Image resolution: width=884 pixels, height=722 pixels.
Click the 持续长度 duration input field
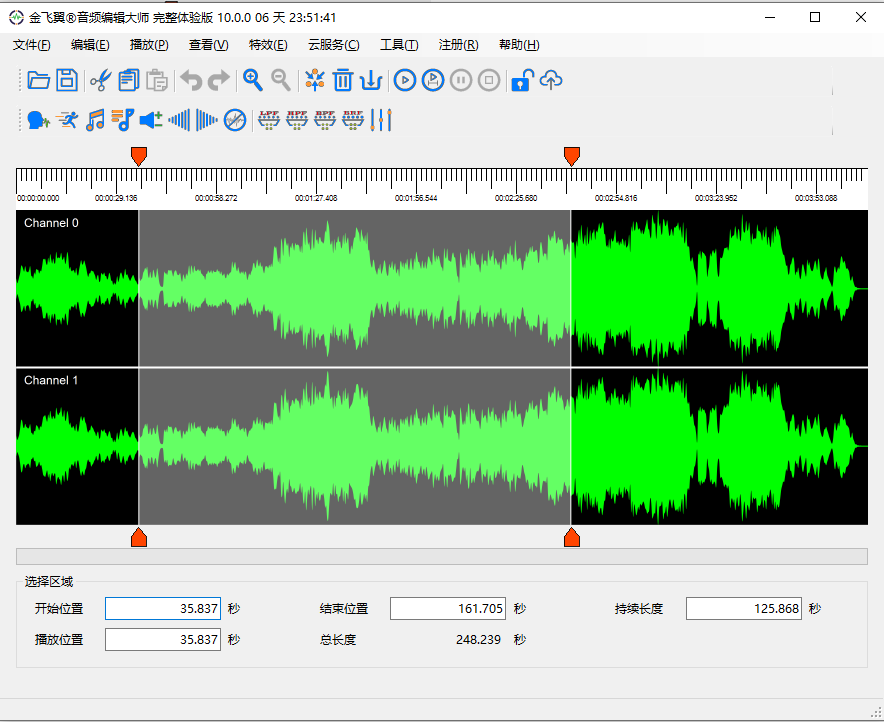[743, 609]
